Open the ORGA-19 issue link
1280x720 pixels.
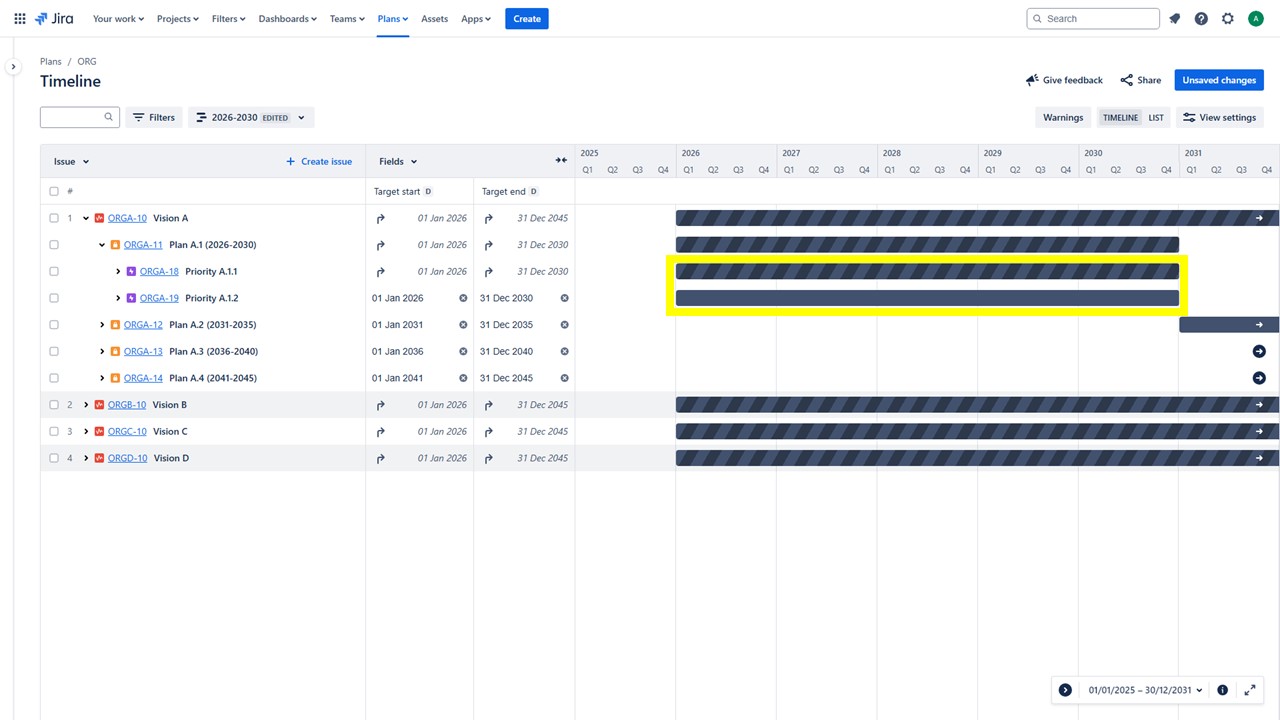(159, 298)
